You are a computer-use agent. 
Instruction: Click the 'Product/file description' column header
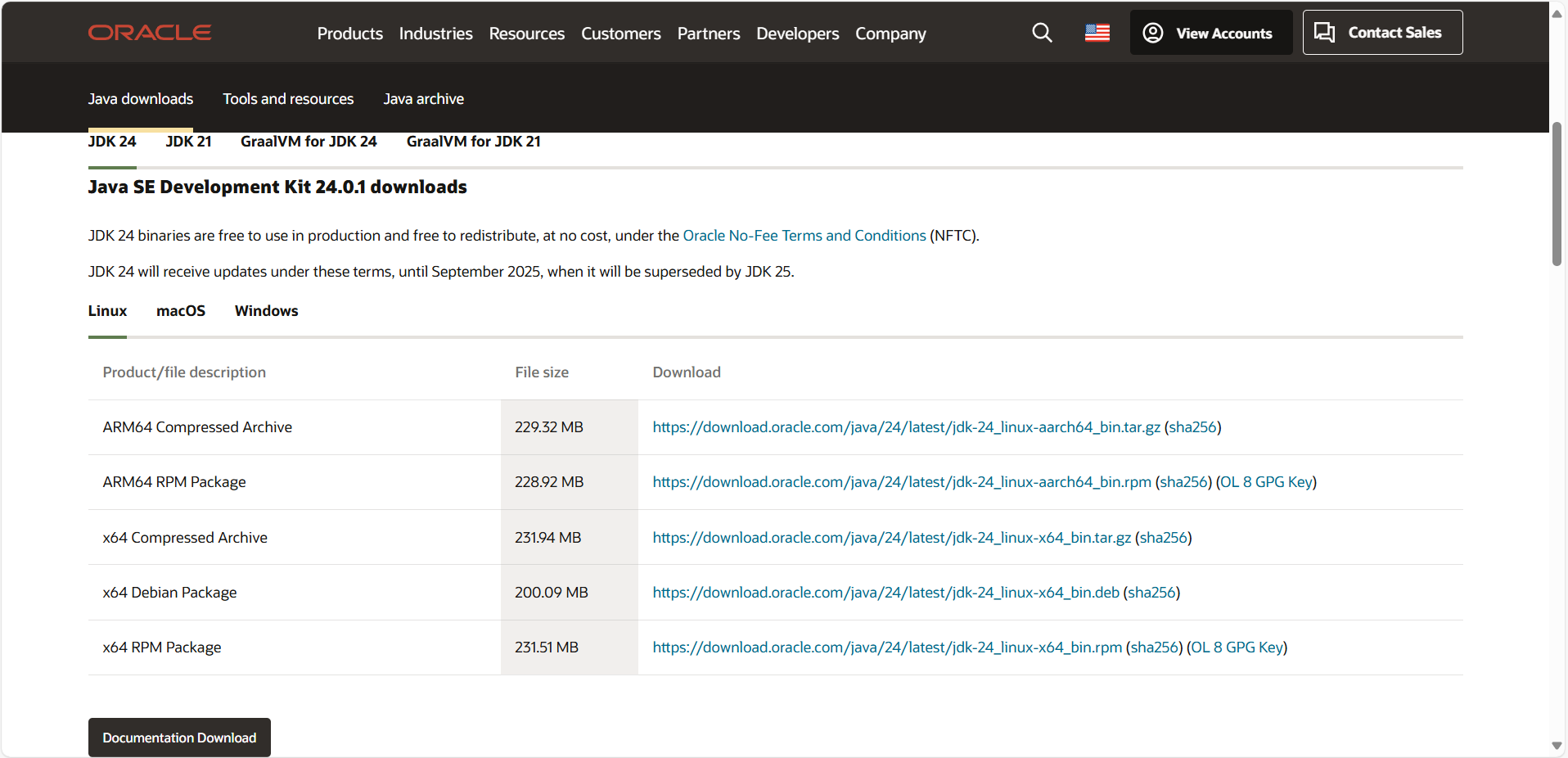[184, 372]
